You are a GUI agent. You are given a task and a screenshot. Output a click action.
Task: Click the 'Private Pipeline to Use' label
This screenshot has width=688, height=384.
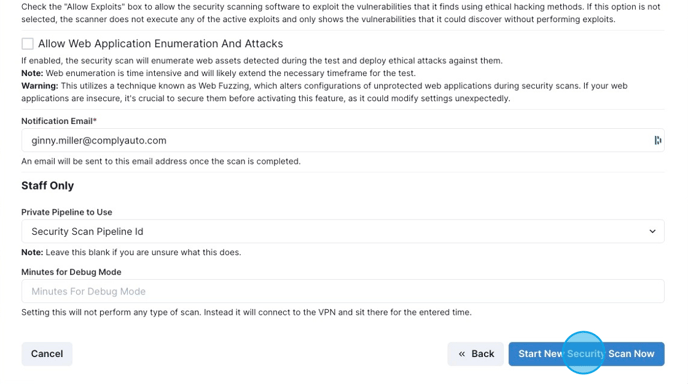[x=67, y=212]
